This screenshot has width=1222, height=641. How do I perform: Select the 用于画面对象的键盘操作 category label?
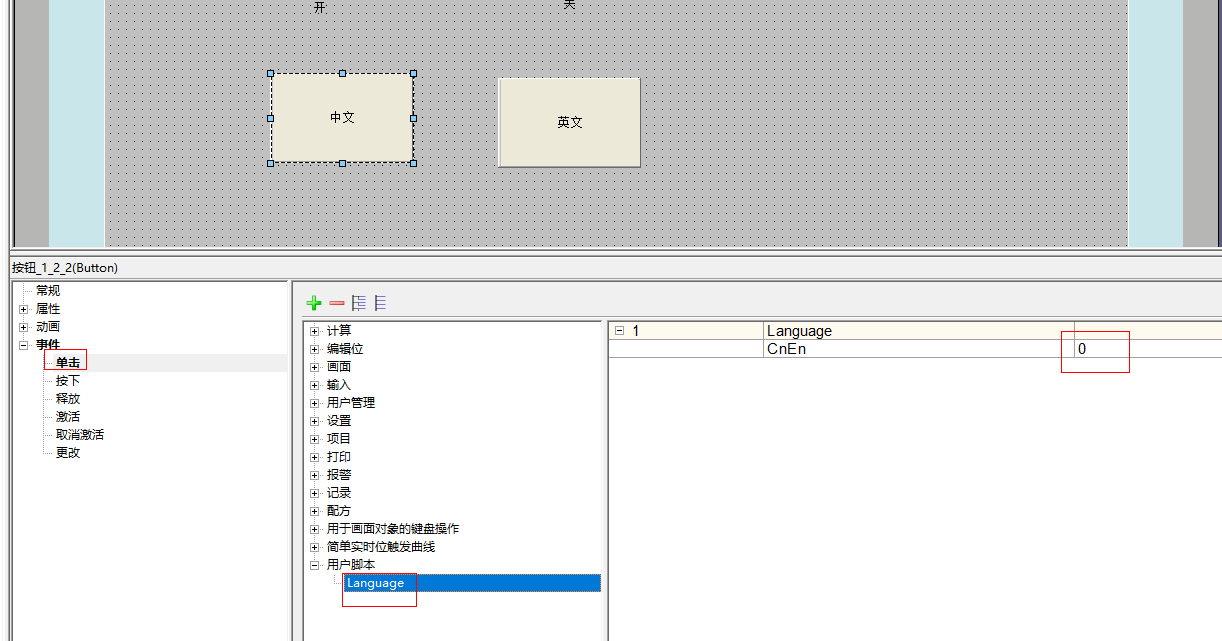pyautogui.click(x=393, y=529)
